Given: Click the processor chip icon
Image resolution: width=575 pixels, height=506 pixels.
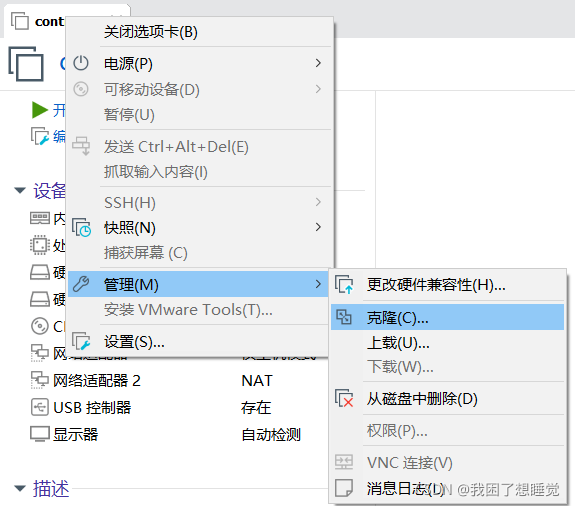Looking at the screenshot, I should pos(40,245).
